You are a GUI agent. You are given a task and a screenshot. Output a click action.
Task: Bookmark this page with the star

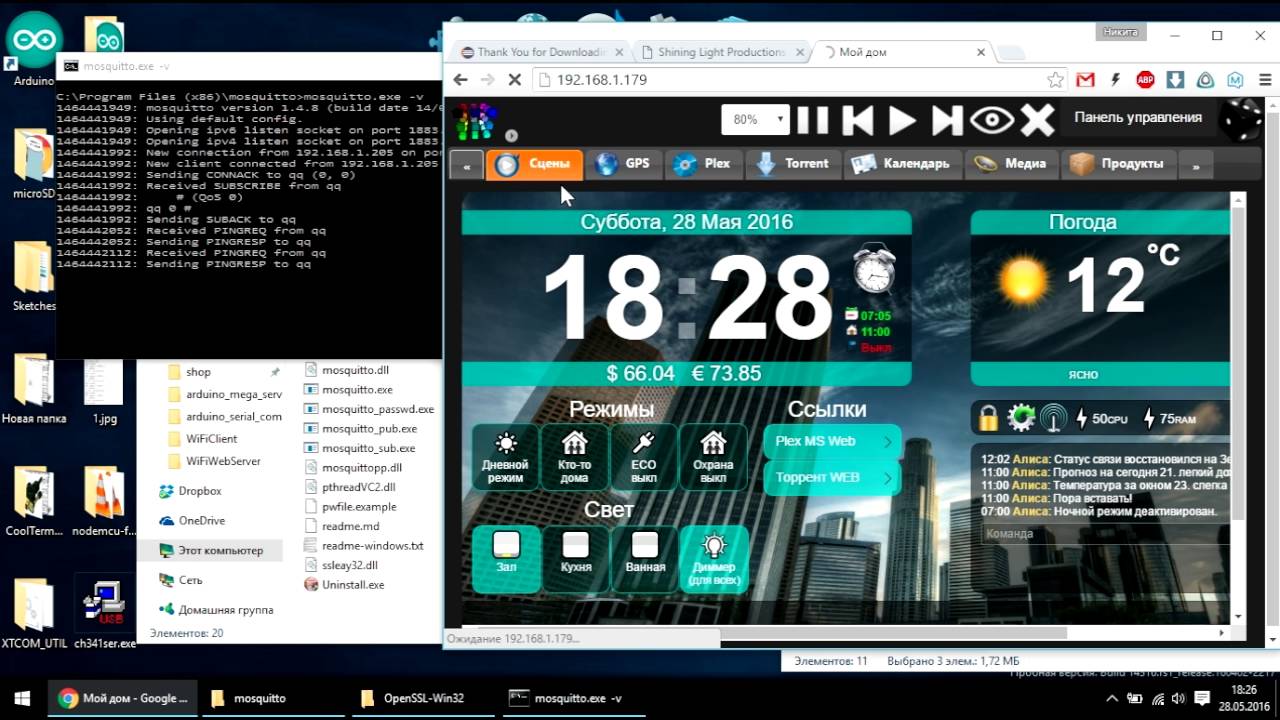pyautogui.click(x=1055, y=80)
